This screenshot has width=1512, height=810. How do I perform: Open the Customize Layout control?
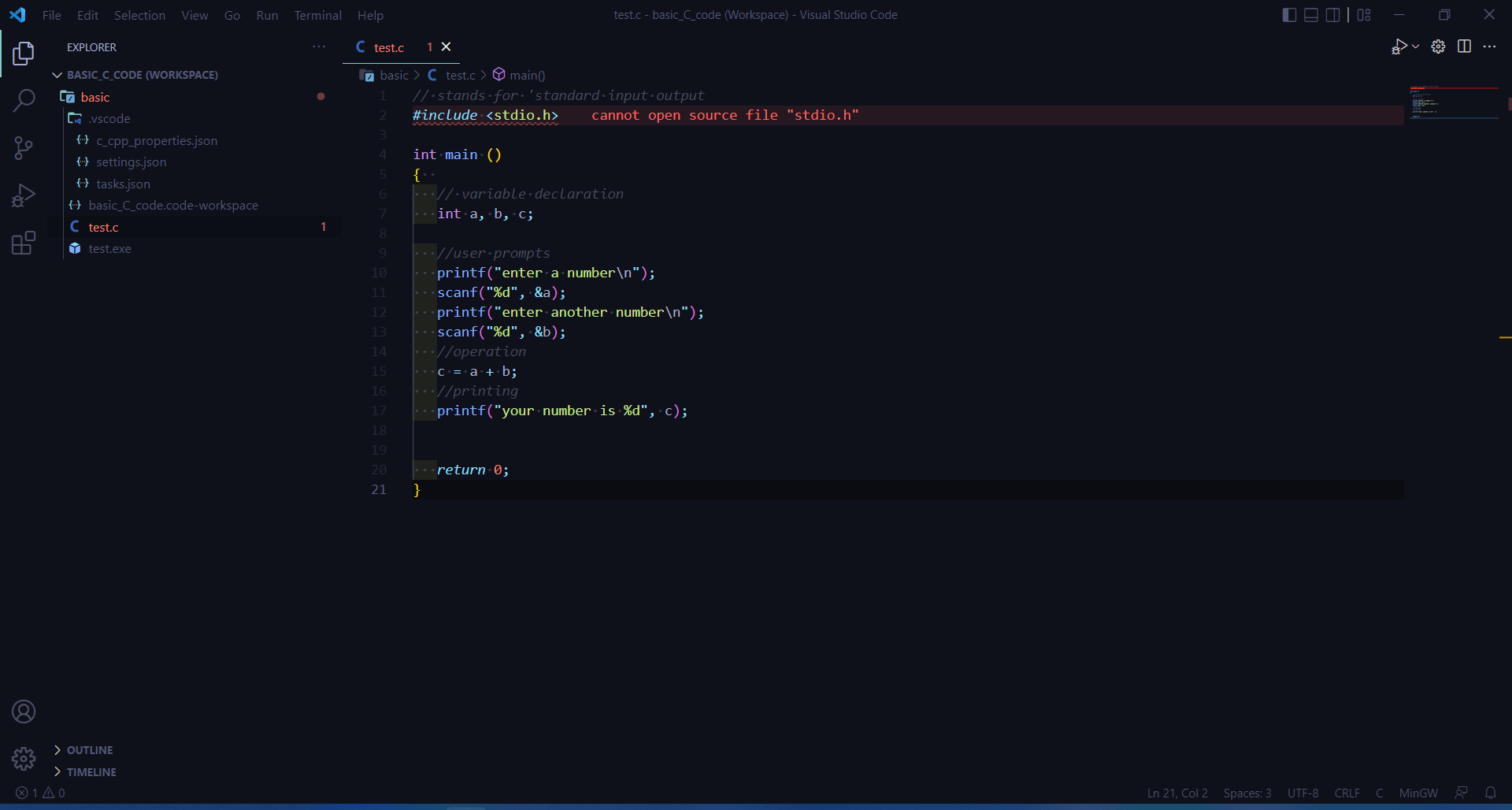point(1364,14)
